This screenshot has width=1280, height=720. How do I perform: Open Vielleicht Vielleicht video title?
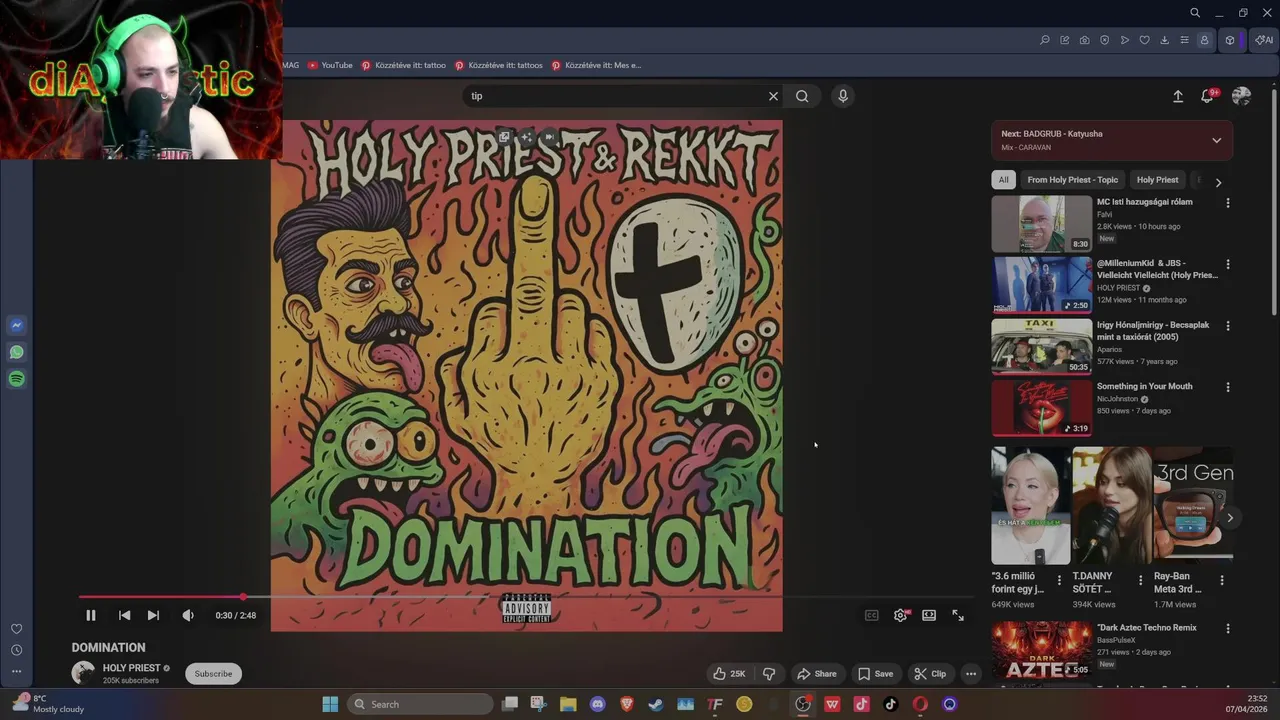[x=1157, y=269]
